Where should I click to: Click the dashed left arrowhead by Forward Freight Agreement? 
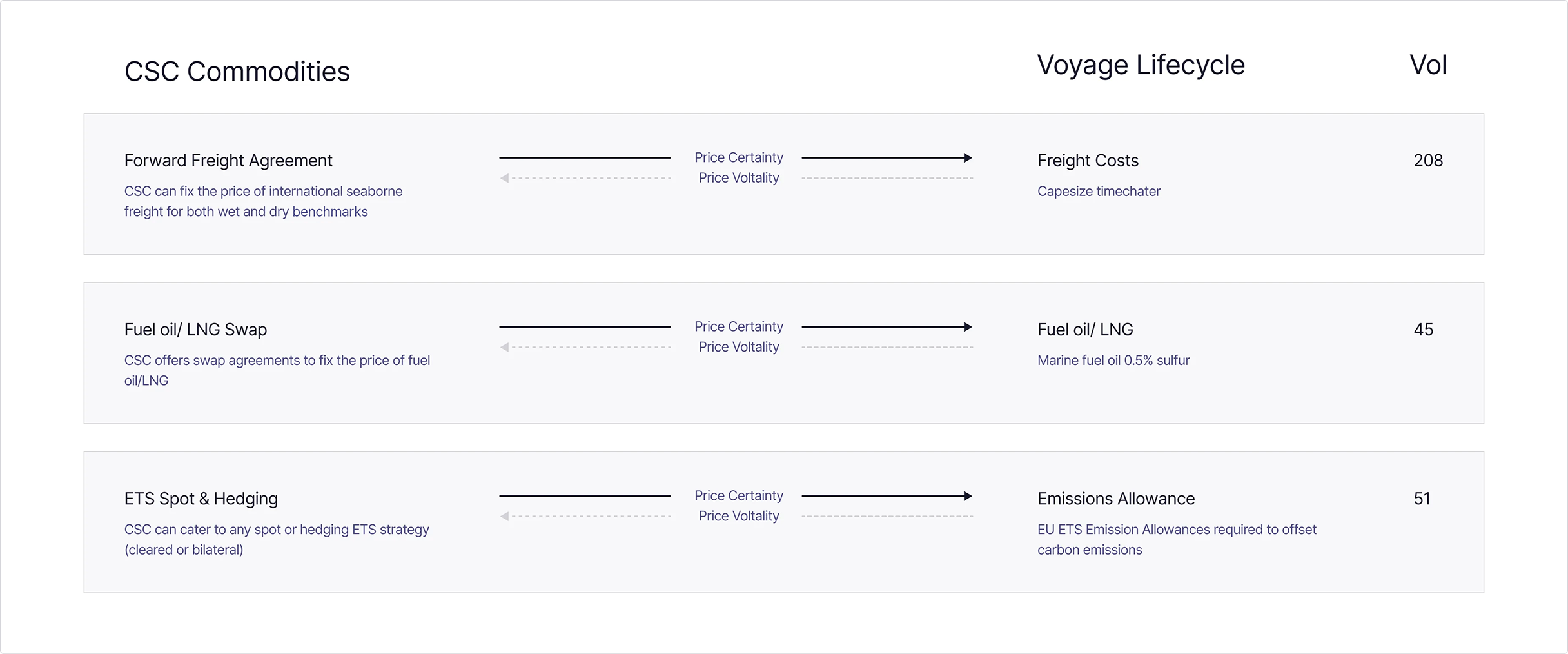(x=505, y=178)
